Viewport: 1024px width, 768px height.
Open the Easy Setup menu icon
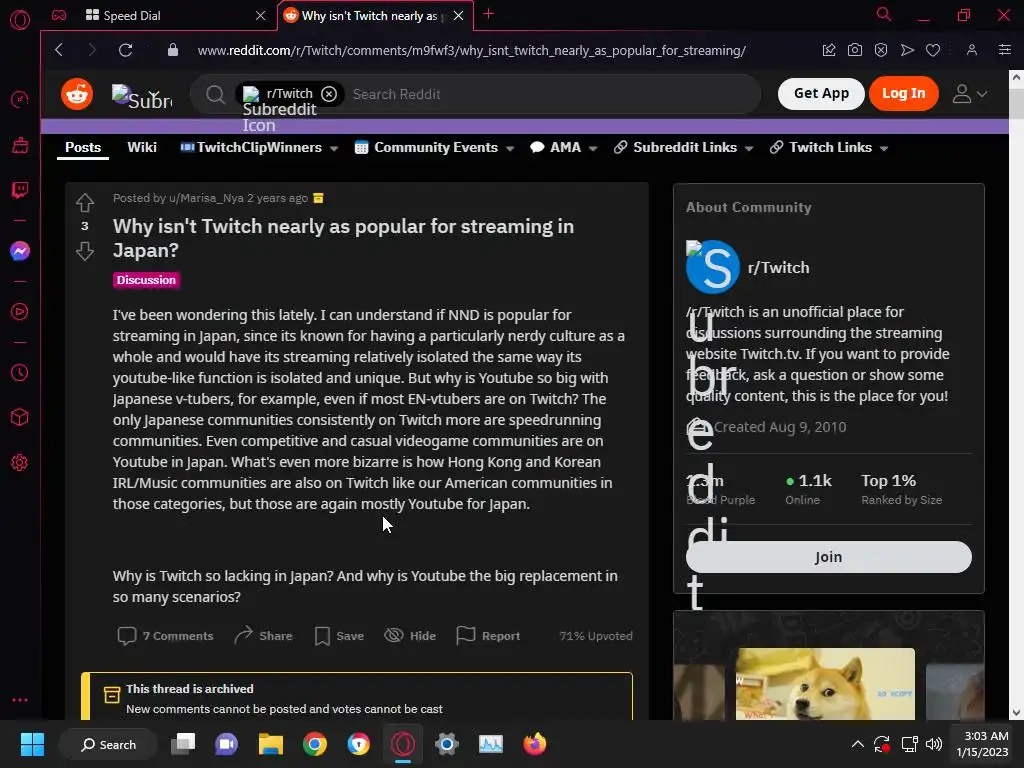(x=1004, y=50)
